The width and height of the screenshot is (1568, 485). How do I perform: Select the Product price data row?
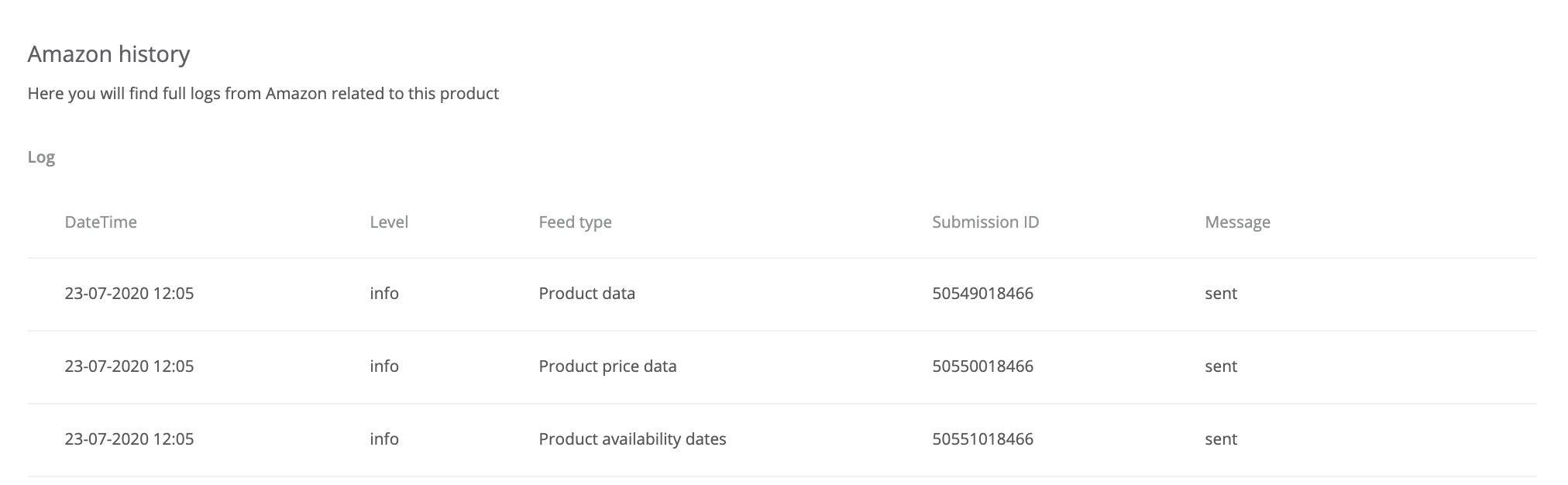point(607,366)
